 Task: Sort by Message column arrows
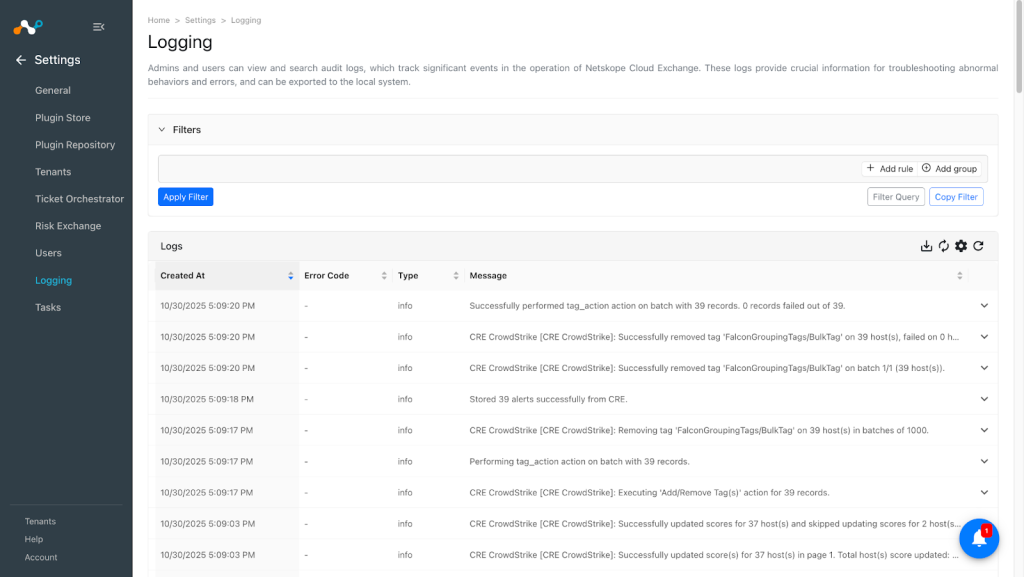coord(960,276)
